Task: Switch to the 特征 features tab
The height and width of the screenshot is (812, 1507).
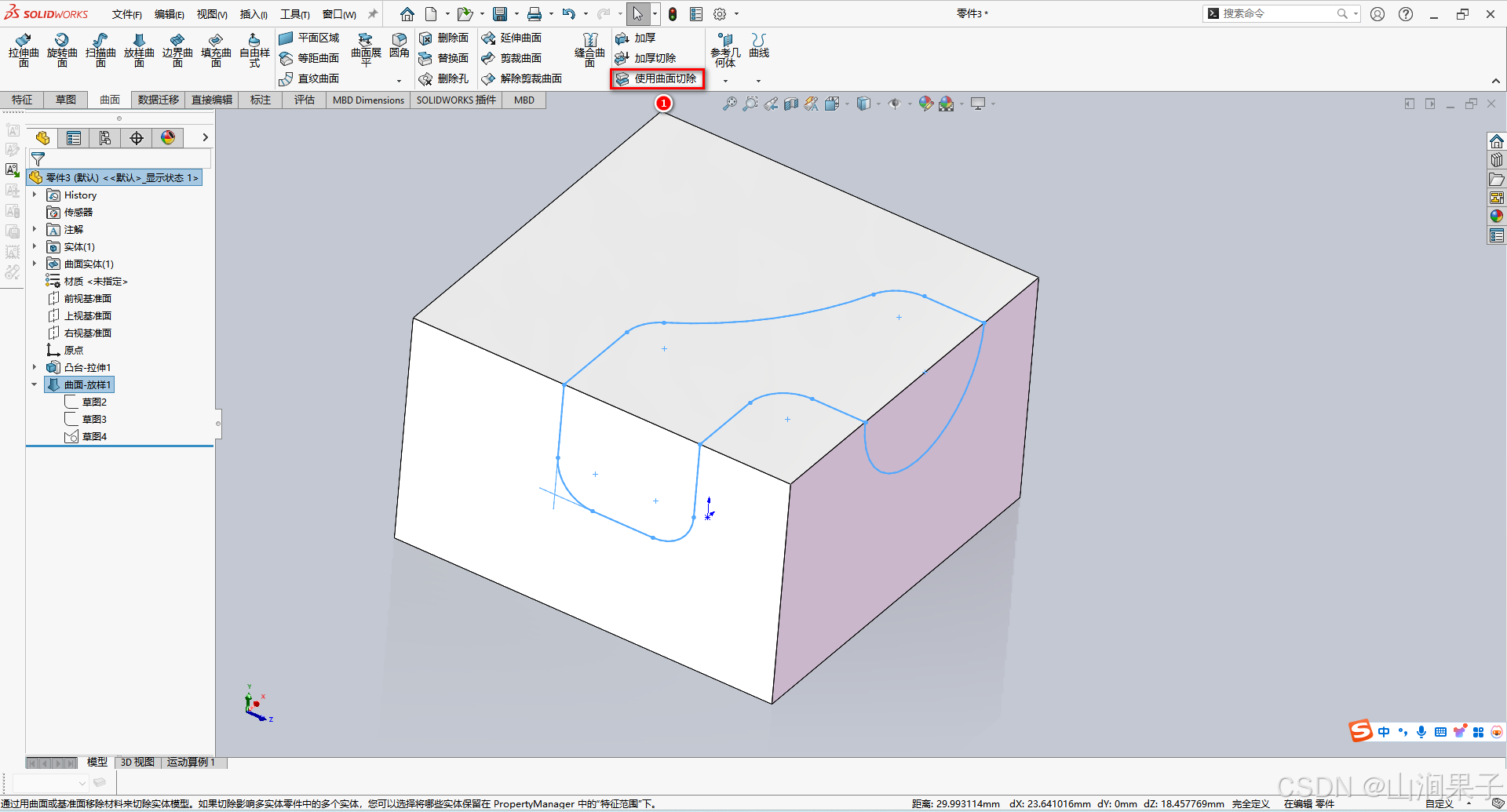Action: tap(22, 100)
